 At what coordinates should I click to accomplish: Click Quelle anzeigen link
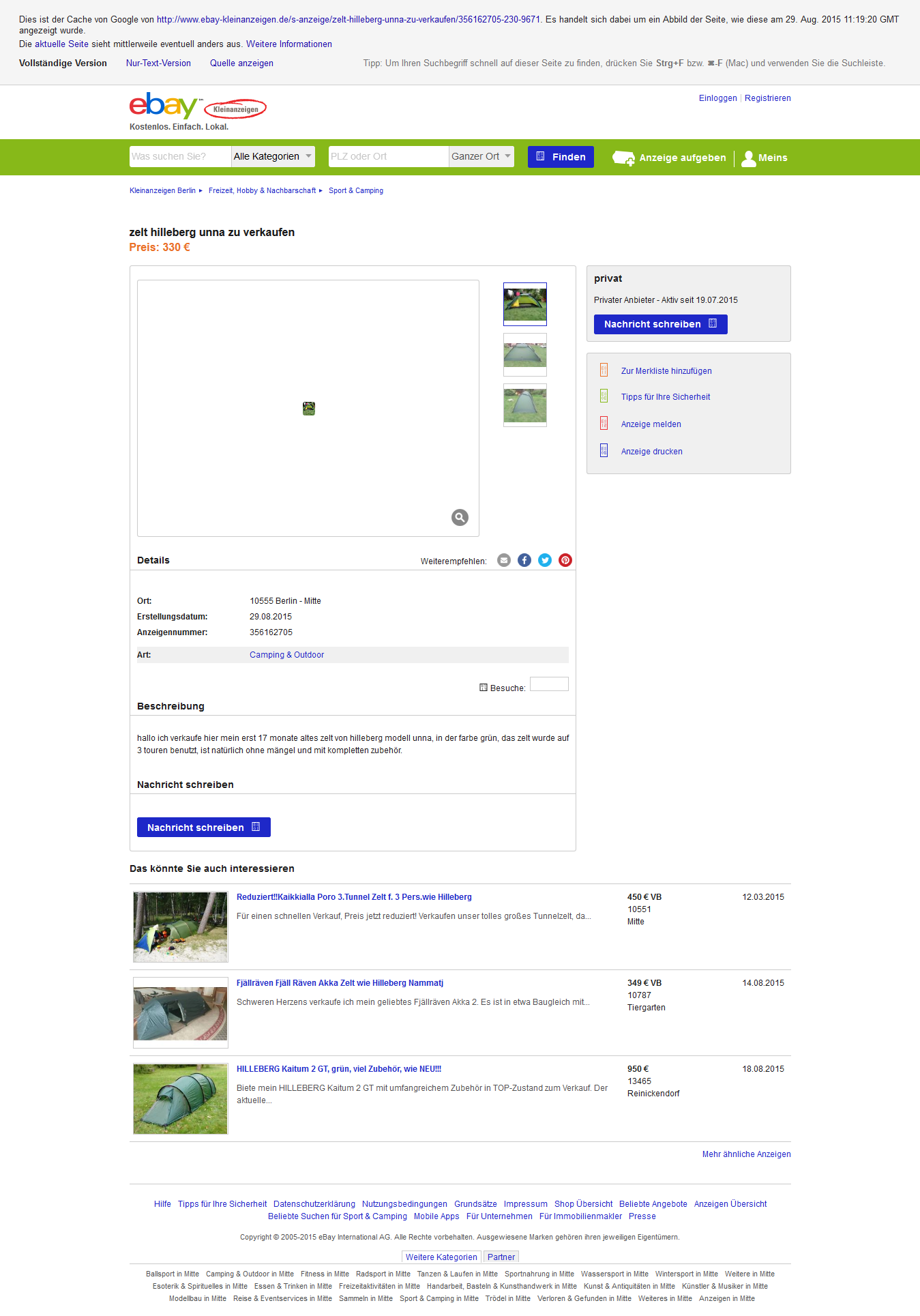click(x=241, y=63)
